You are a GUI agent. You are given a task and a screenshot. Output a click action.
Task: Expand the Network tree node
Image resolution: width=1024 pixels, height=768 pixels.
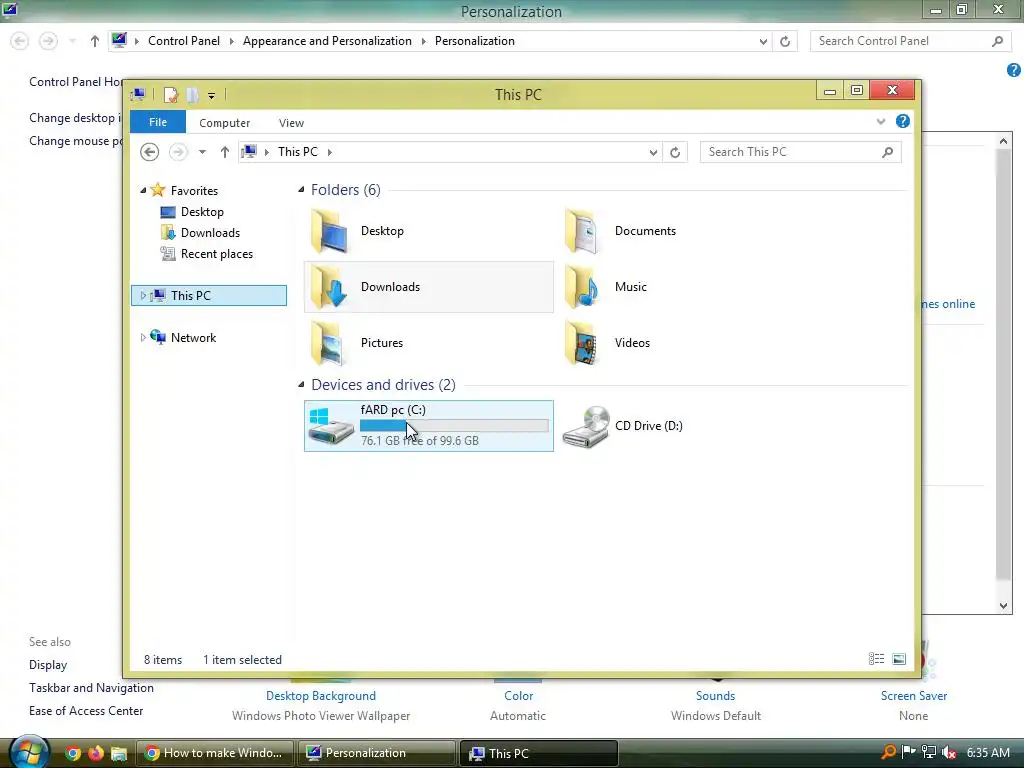click(143, 338)
